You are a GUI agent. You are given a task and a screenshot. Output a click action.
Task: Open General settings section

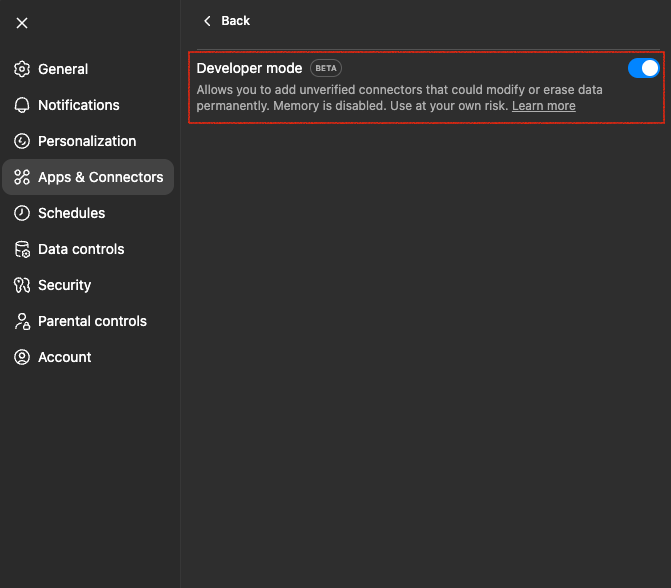pyautogui.click(x=88, y=69)
